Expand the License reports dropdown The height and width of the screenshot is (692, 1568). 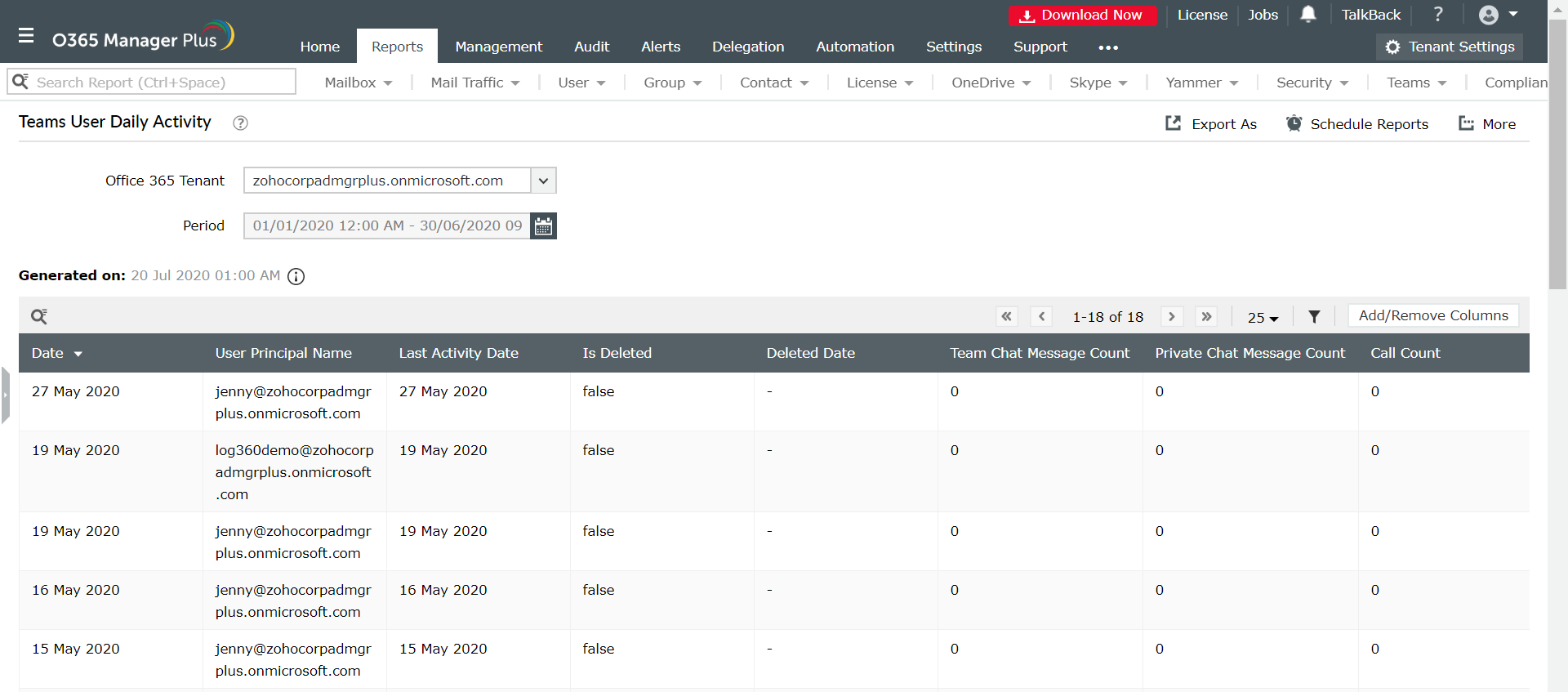click(x=880, y=83)
